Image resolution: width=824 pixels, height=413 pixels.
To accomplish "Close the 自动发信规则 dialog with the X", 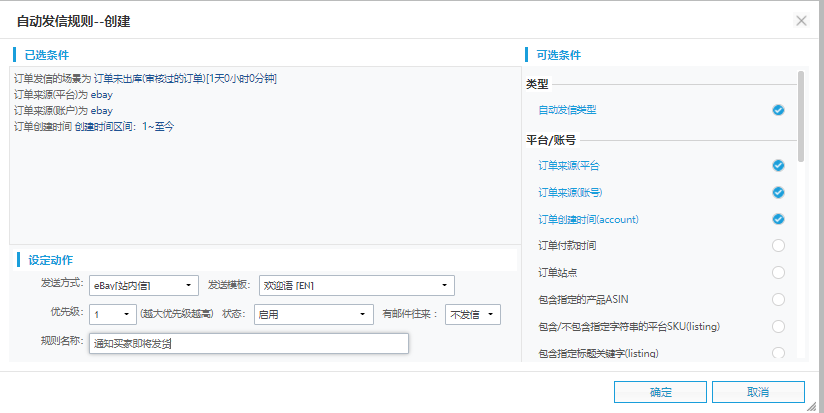I will coord(800,20).
